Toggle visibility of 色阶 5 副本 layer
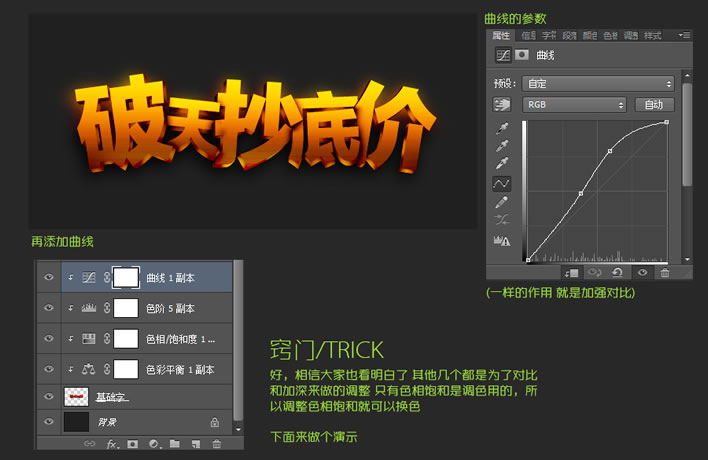Viewport: 708px width, 460px height. (49, 308)
